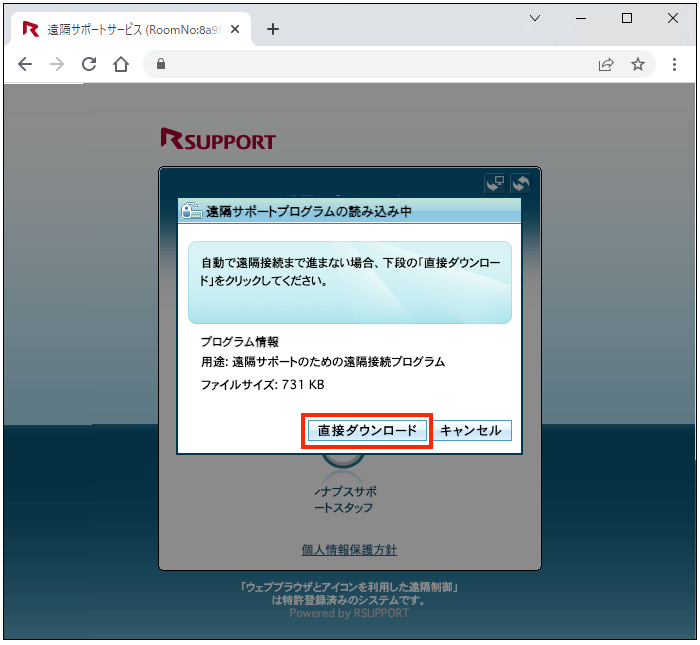Image resolution: width=700 pixels, height=645 pixels.
Task: Click the browser forward arrow
Action: 57,64
